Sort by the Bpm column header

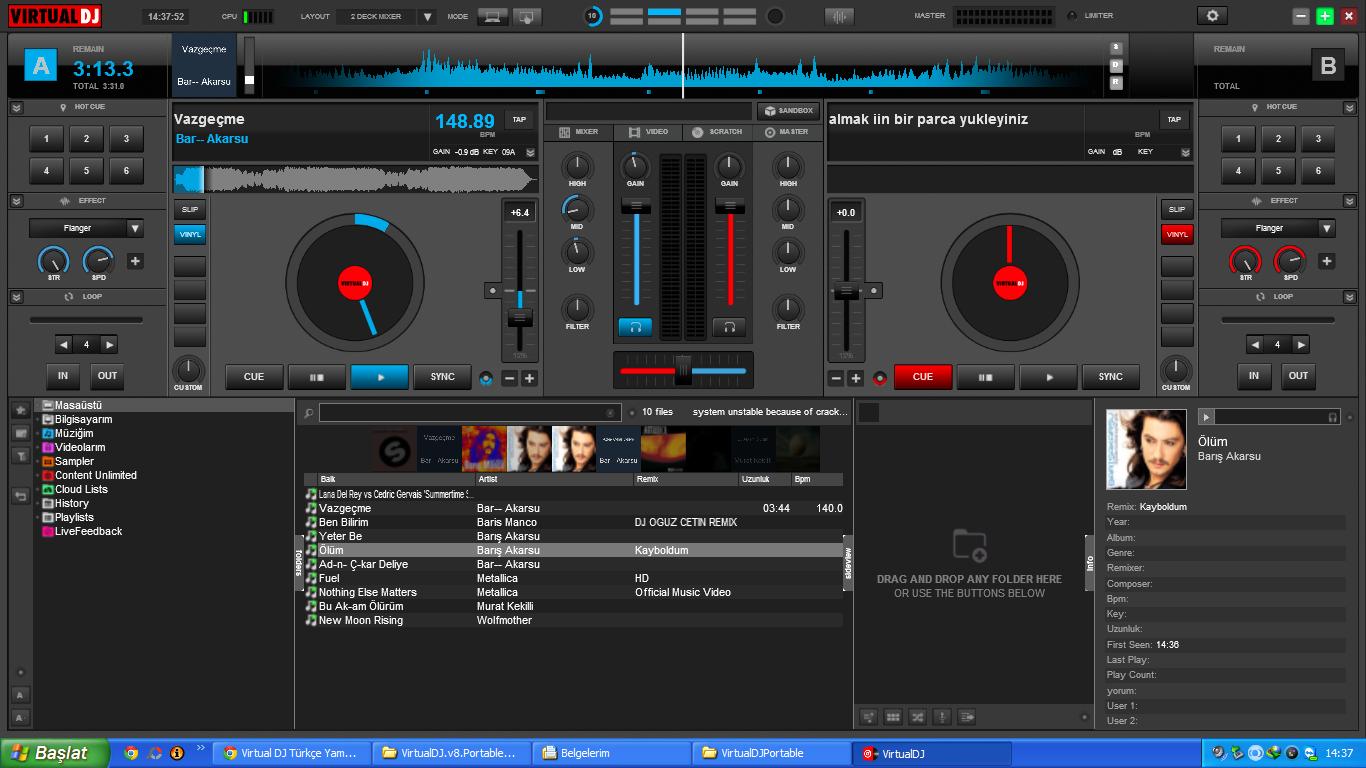pyautogui.click(x=817, y=479)
